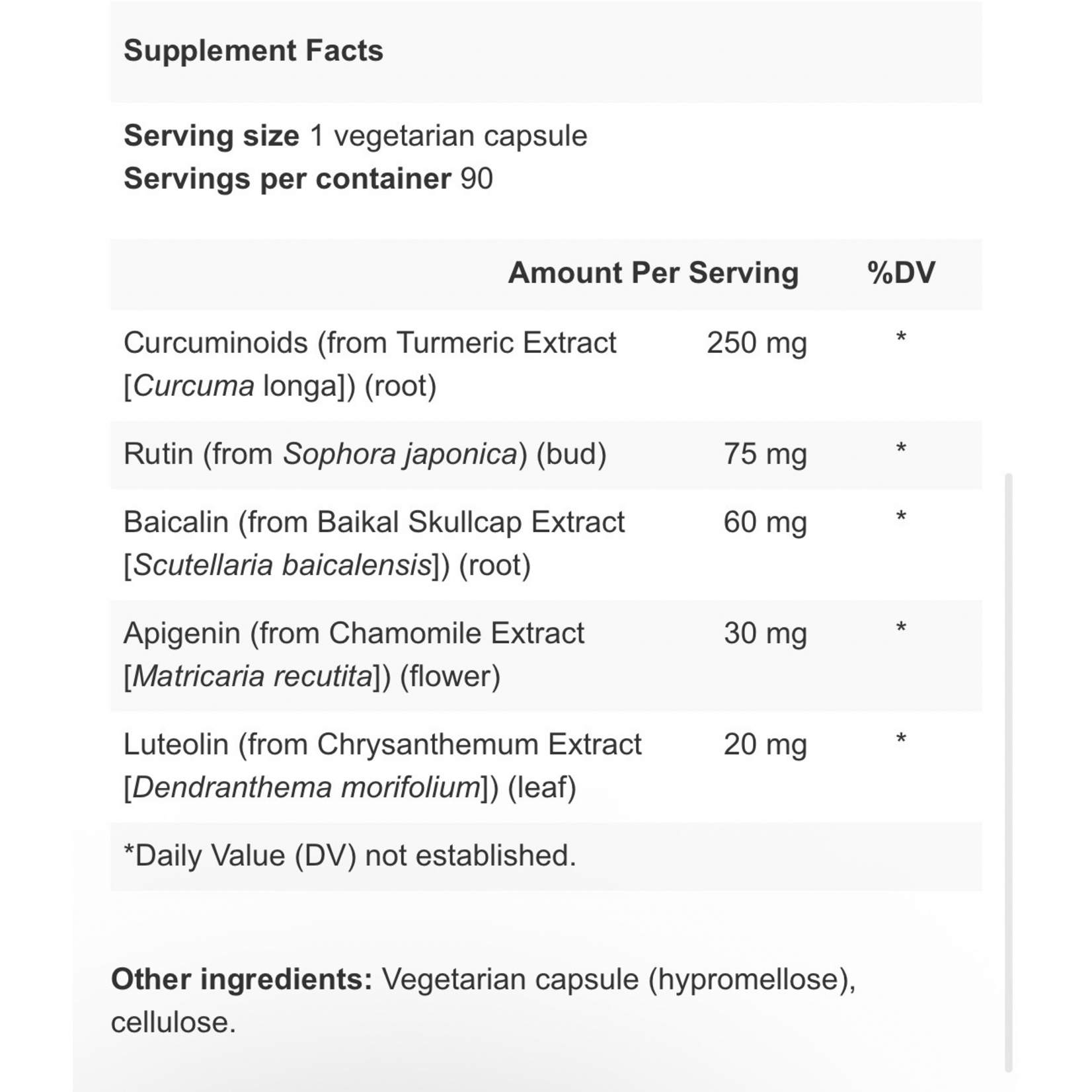This screenshot has height=1092, width=1092.
Task: Click the Servings per container line
Action: [x=308, y=179]
